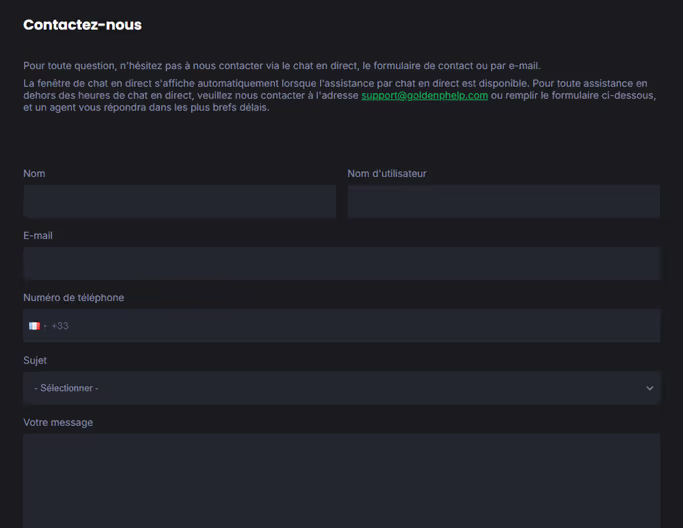Click the 'E-mail' field label

38,236
